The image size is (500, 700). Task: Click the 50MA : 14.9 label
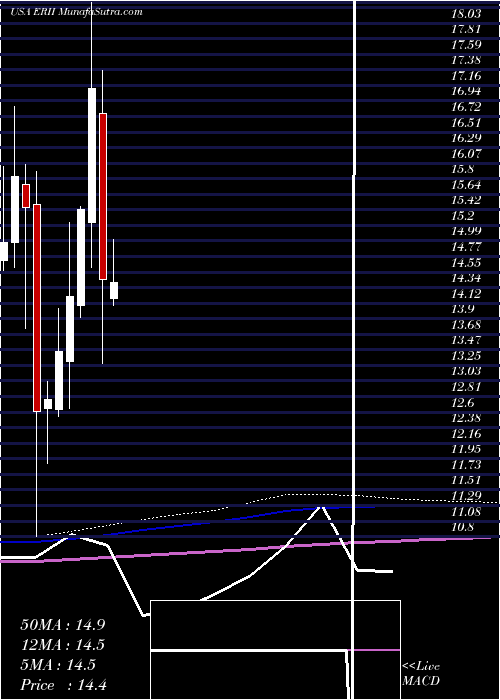point(63,625)
